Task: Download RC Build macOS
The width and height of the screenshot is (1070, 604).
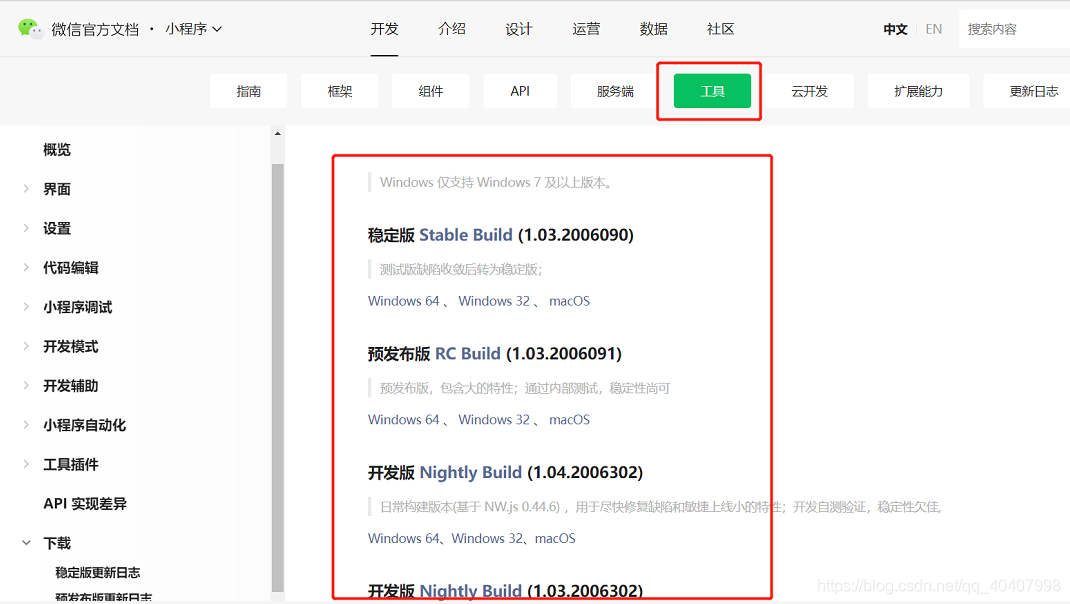Action: point(569,420)
